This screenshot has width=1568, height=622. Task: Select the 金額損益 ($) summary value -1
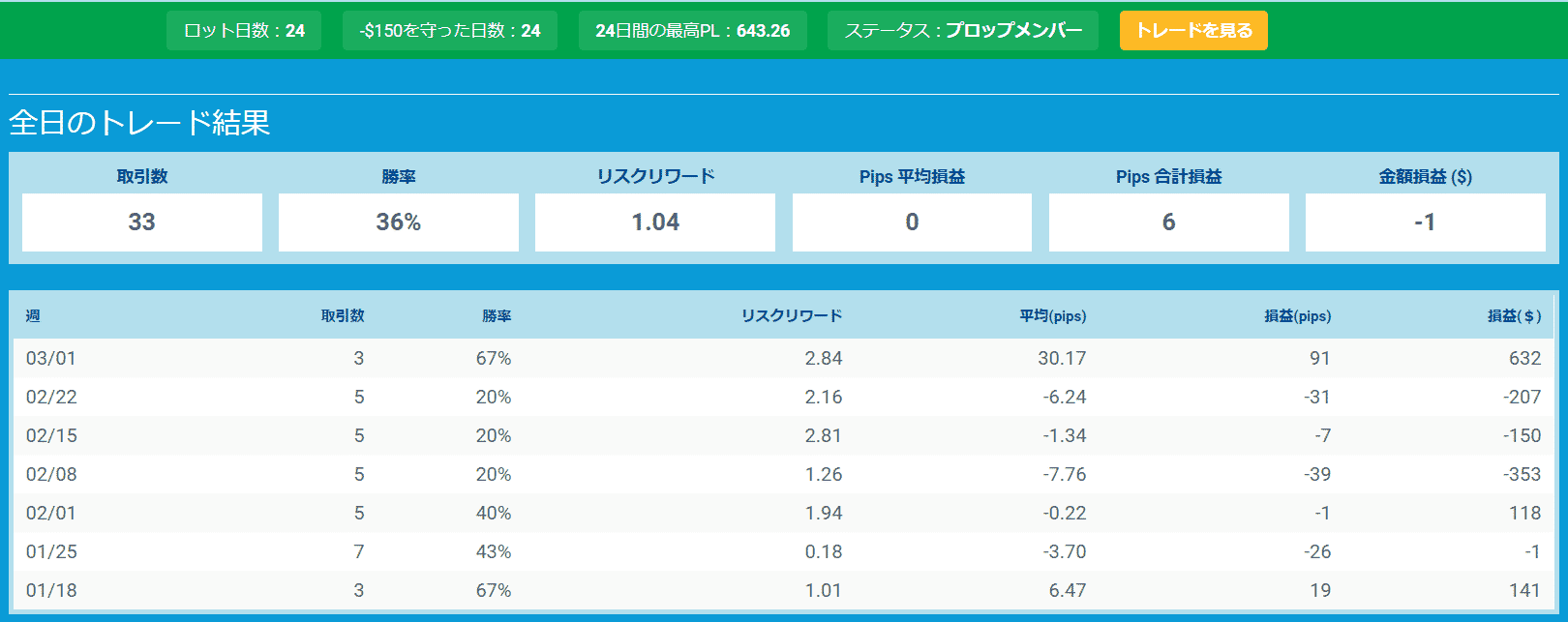tap(1426, 222)
